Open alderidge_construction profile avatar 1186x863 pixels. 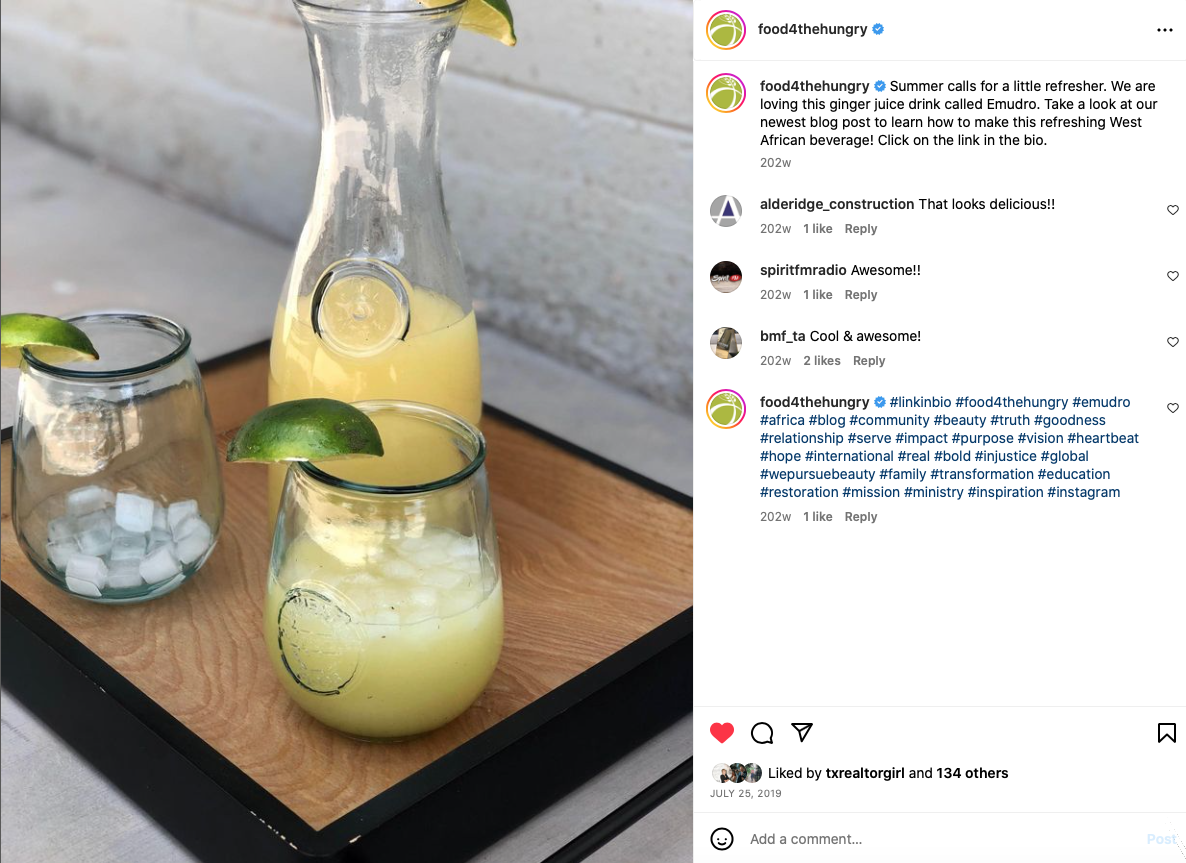pos(726,210)
